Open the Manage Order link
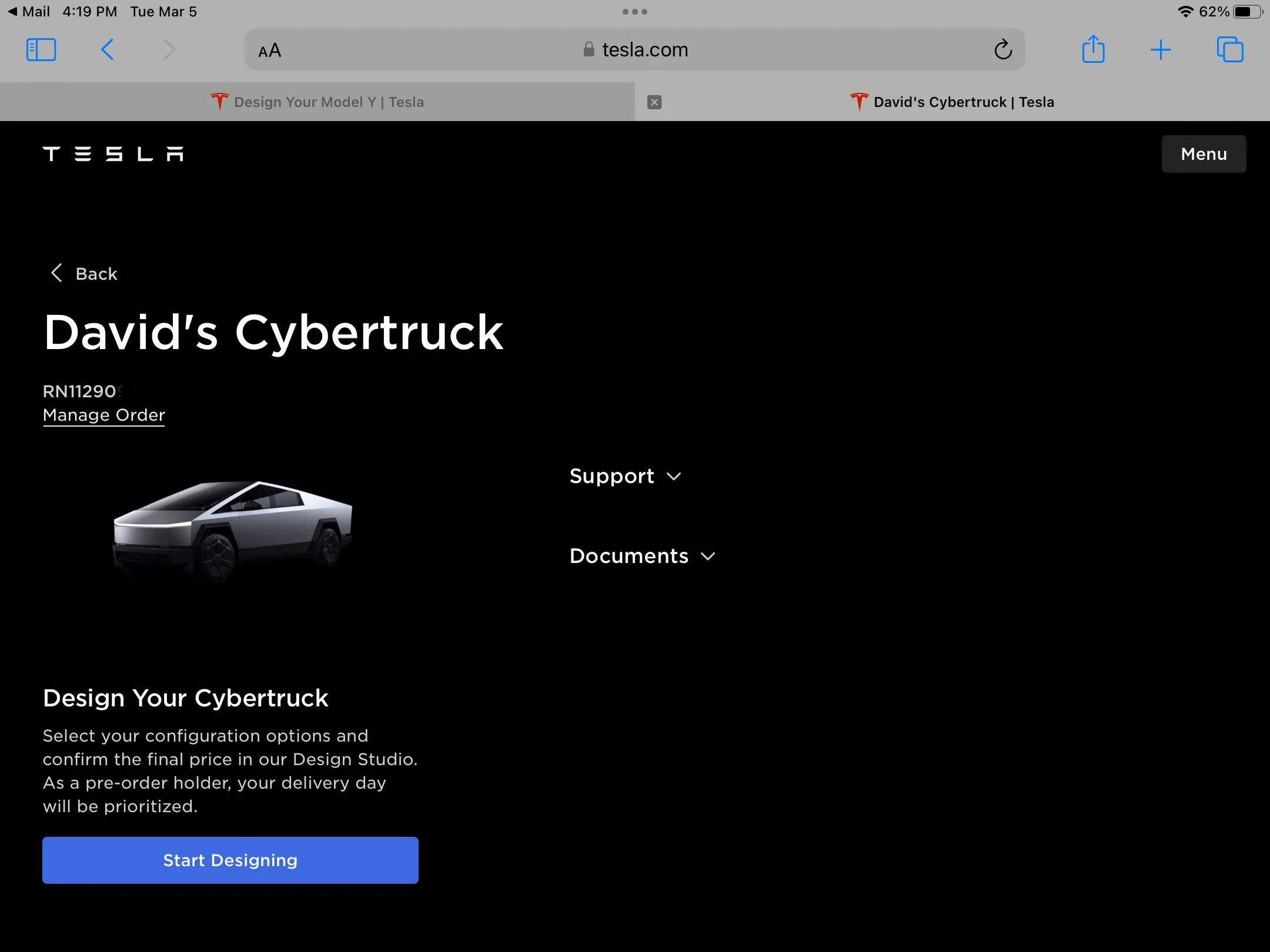Viewport: 1270px width, 952px height. pos(104,415)
